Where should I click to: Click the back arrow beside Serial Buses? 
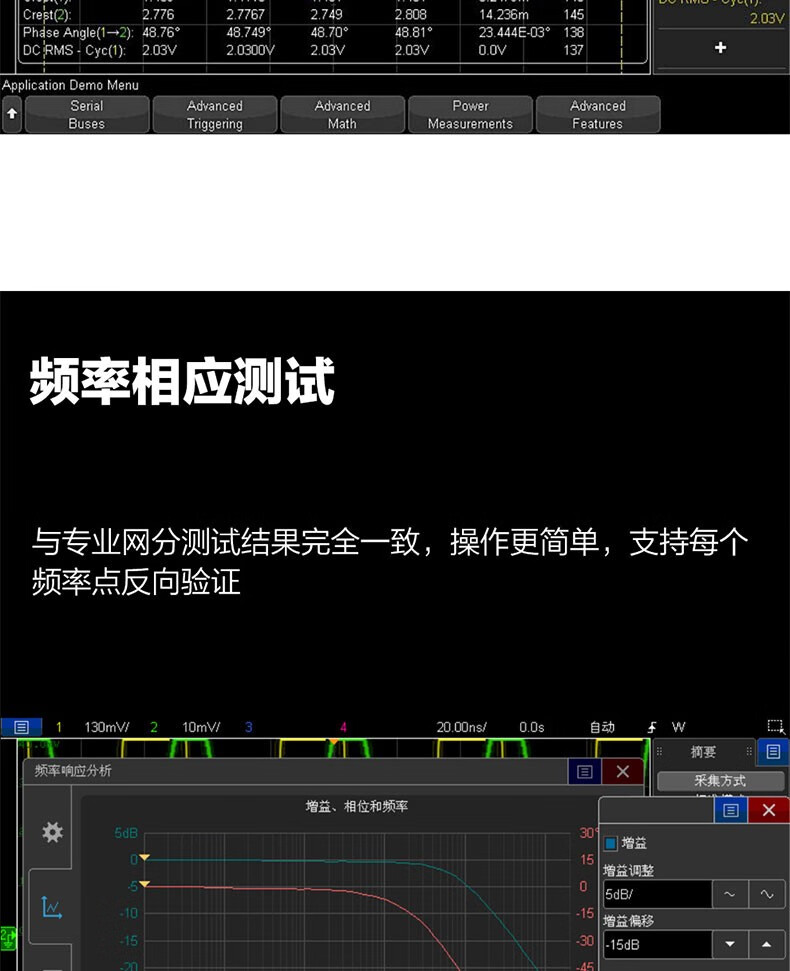coord(12,115)
